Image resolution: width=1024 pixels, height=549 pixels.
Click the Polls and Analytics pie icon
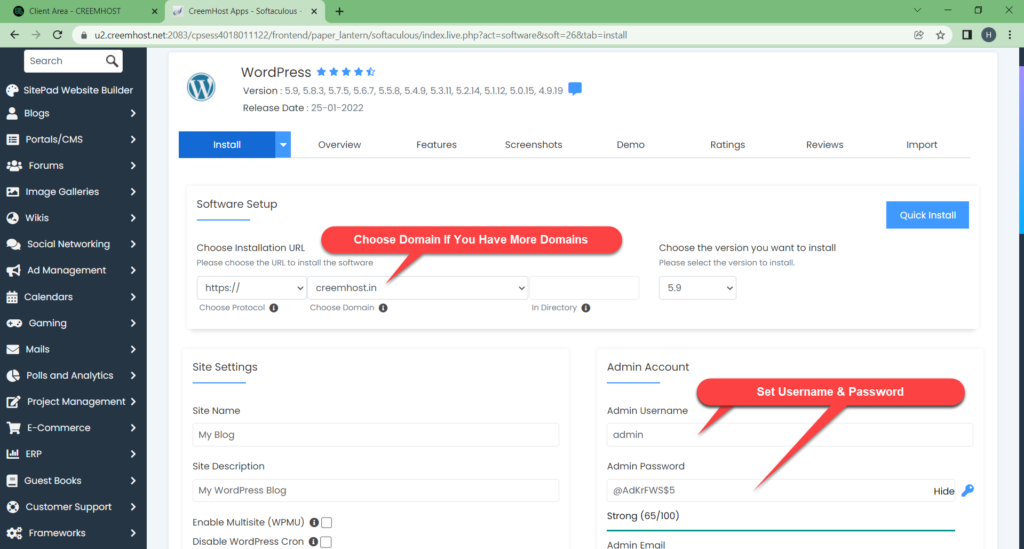click(12, 375)
